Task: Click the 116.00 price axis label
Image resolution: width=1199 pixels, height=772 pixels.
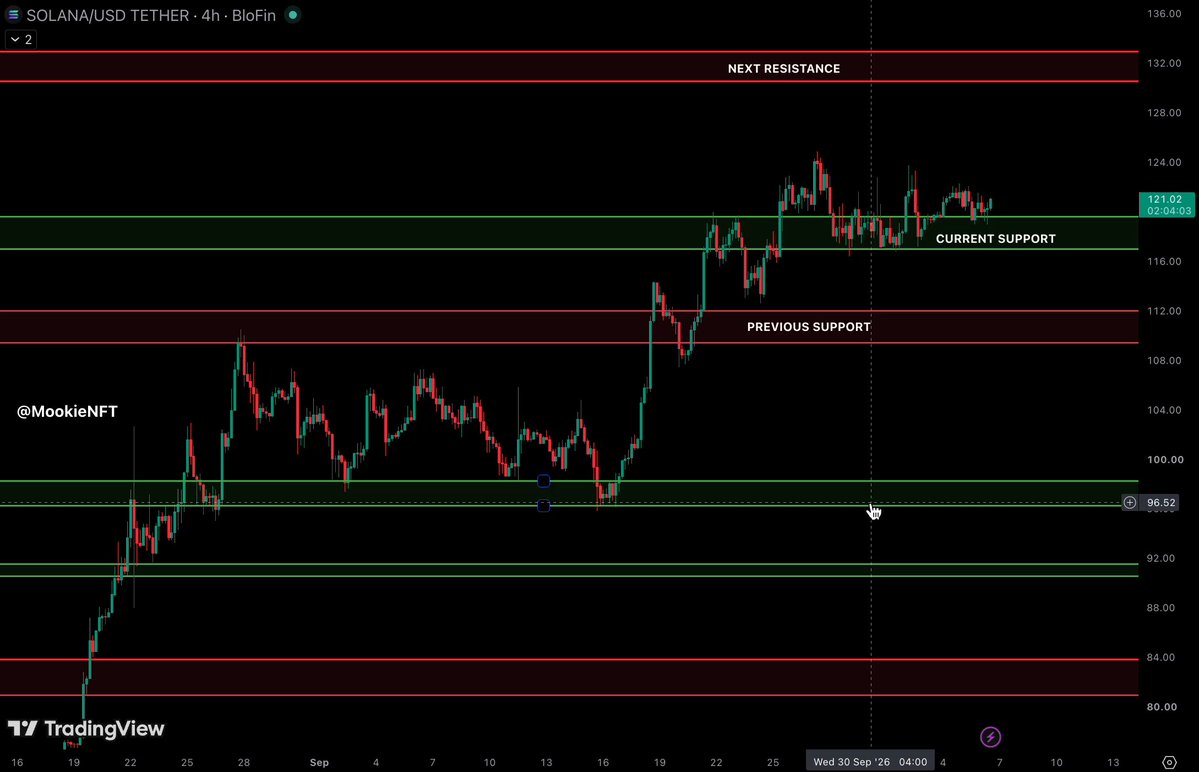Action: pos(1165,261)
